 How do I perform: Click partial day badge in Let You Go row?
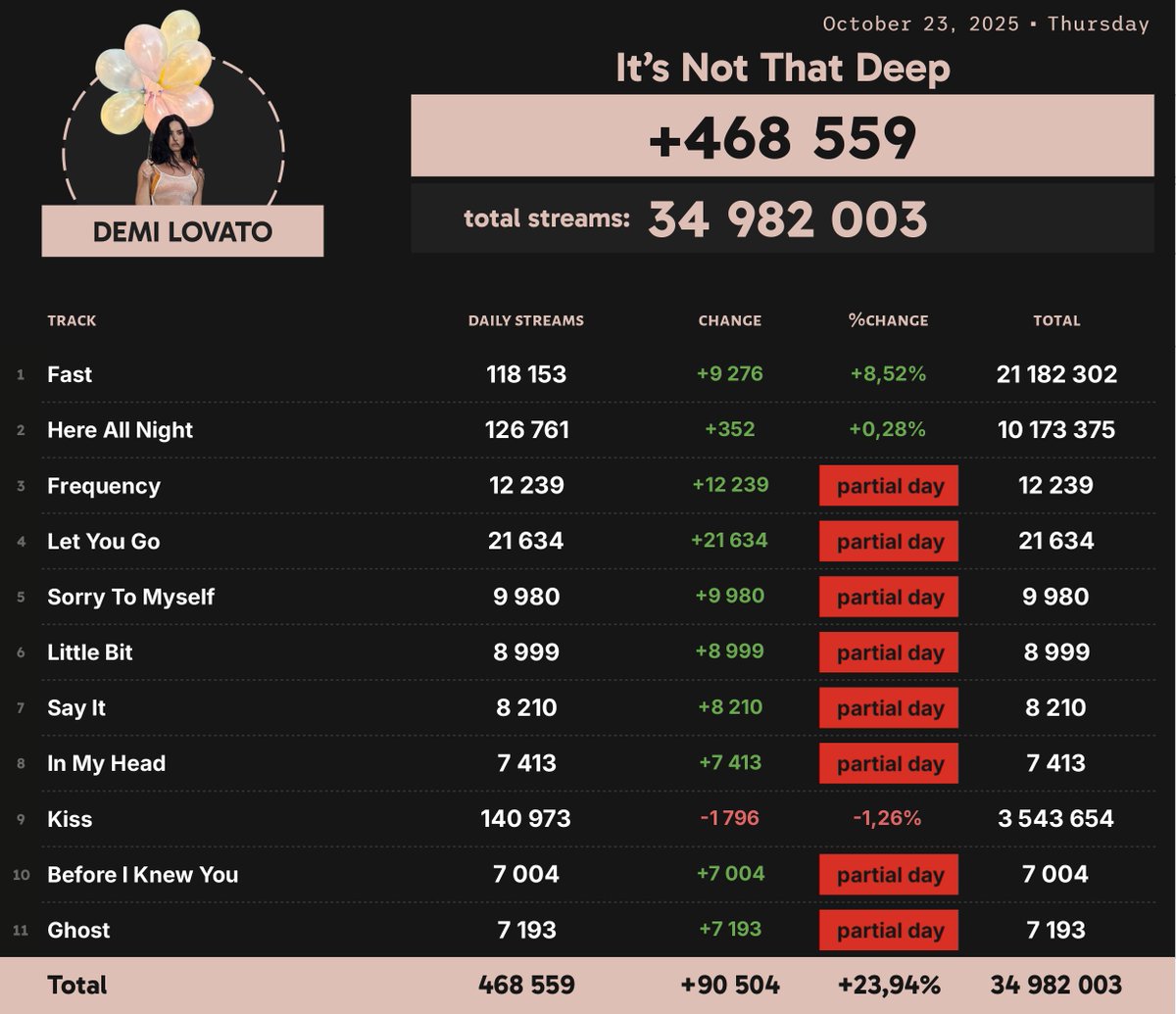click(889, 541)
